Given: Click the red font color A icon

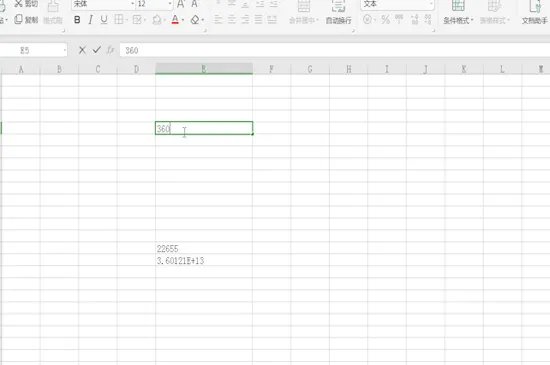Looking at the screenshot, I should pos(175,20).
